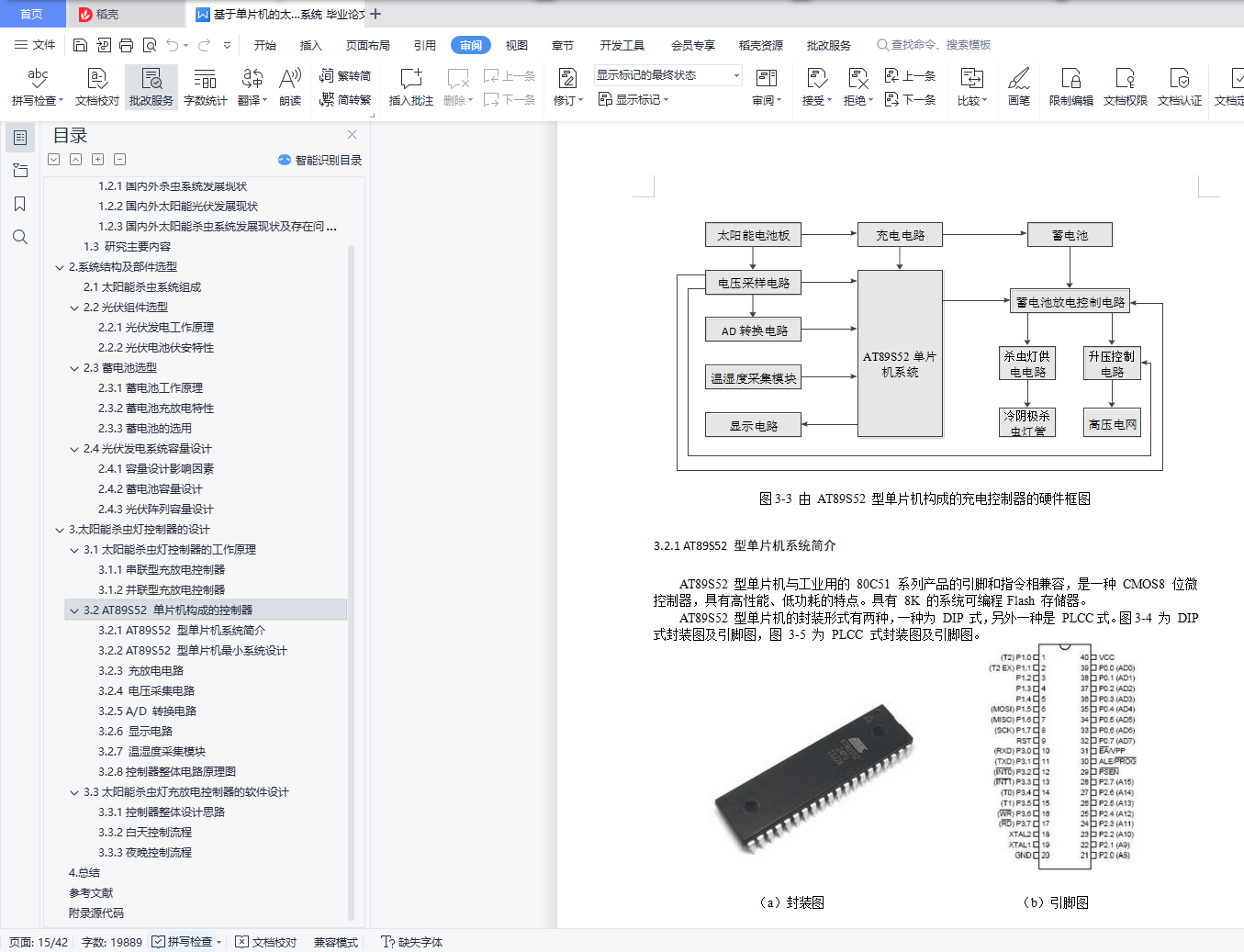Screen dimensions: 1244x952
Task: Click the outline panel vertical scrollbar
Action: click(352, 583)
